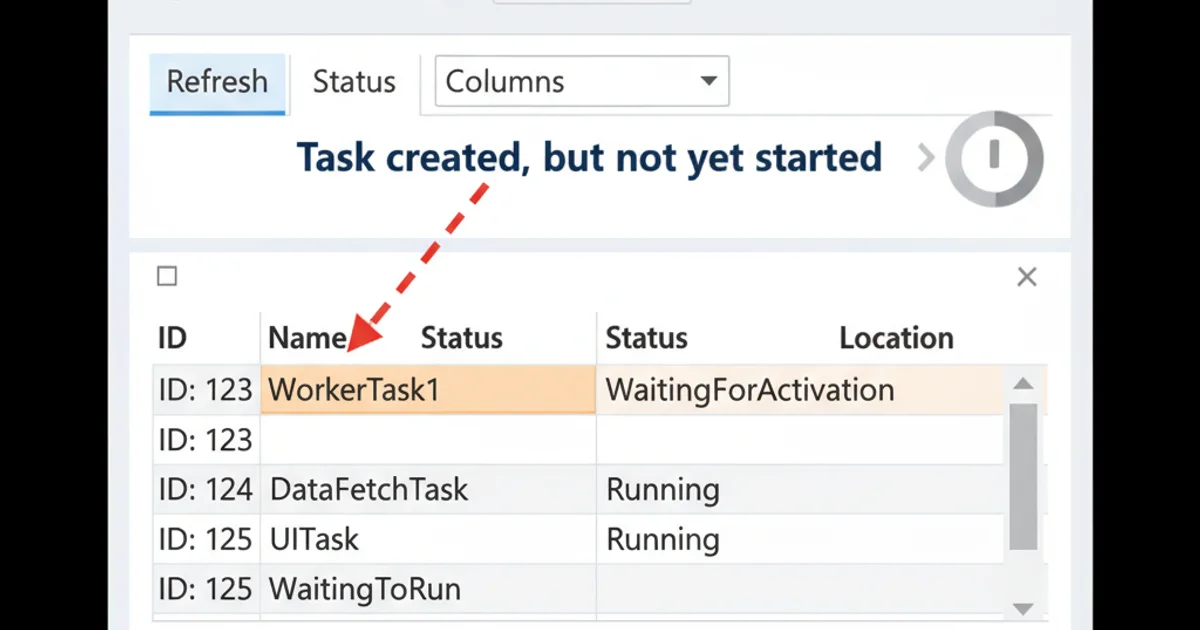The image size is (1200, 630).
Task: Sort tasks by the Name column header
Action: coord(305,337)
